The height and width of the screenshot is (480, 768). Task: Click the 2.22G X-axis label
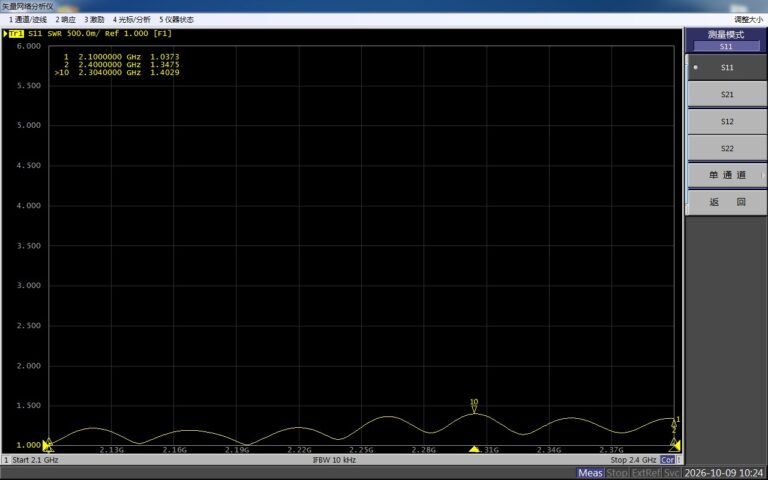tap(299, 450)
